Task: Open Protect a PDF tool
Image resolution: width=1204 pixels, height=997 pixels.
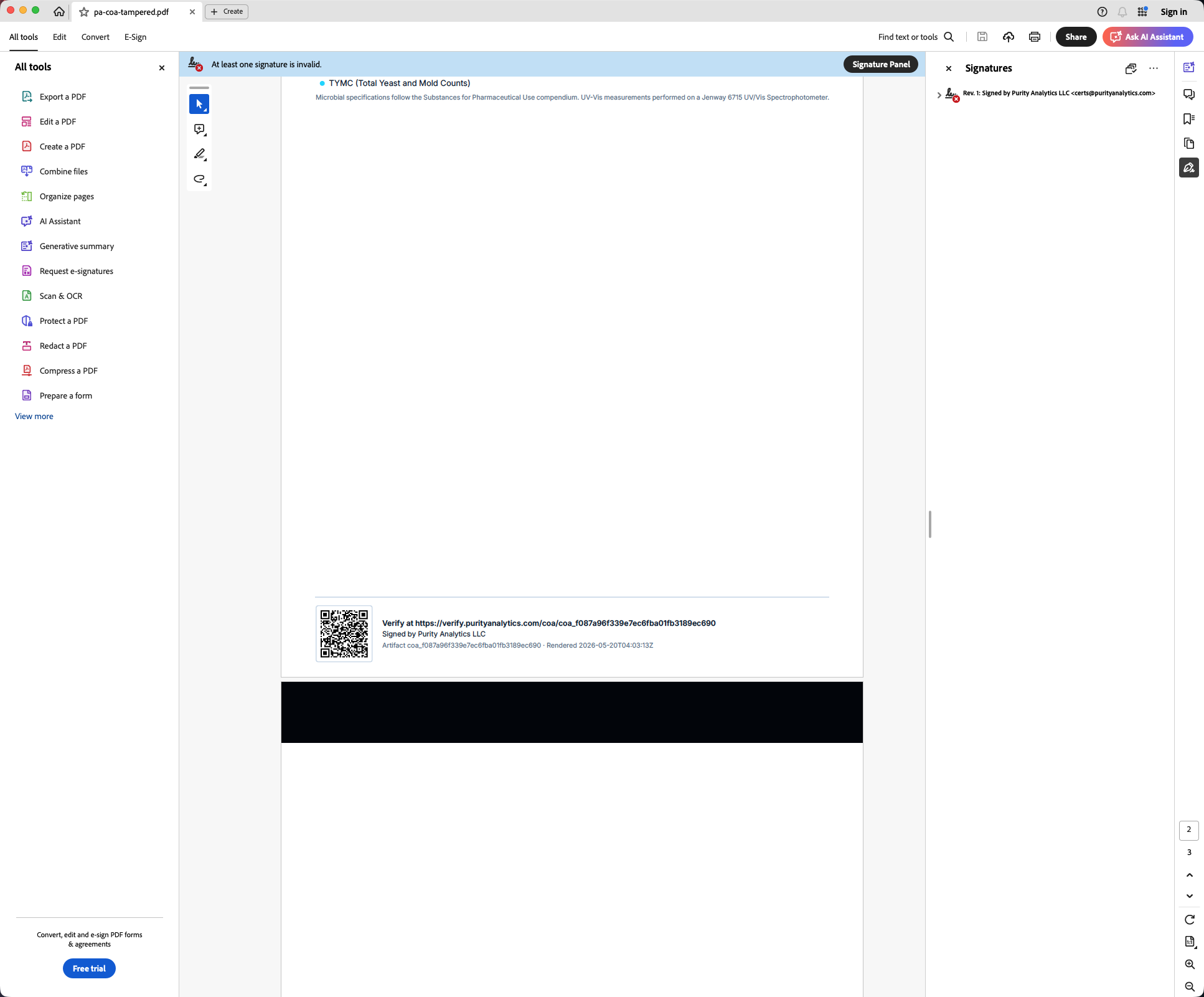Action: [63, 321]
